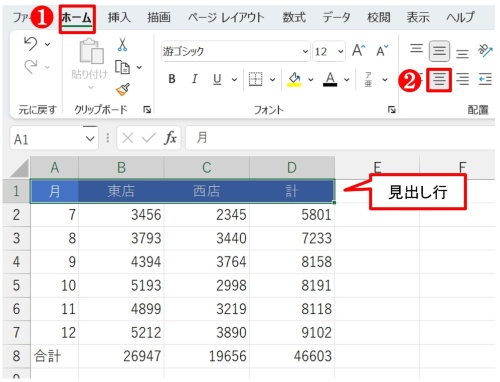The height and width of the screenshot is (382, 500).
Task: Open the 数式 ribbon tab
Action: point(294,17)
